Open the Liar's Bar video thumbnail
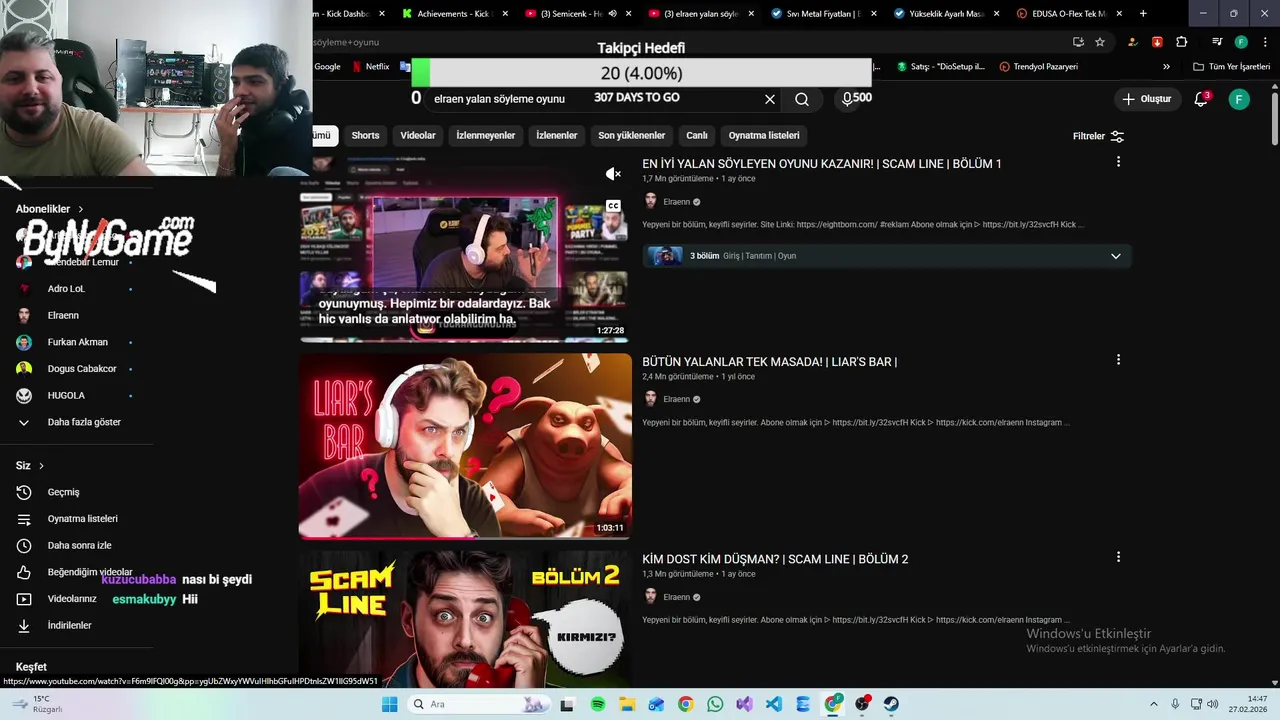The height and width of the screenshot is (720, 1280). [x=465, y=446]
